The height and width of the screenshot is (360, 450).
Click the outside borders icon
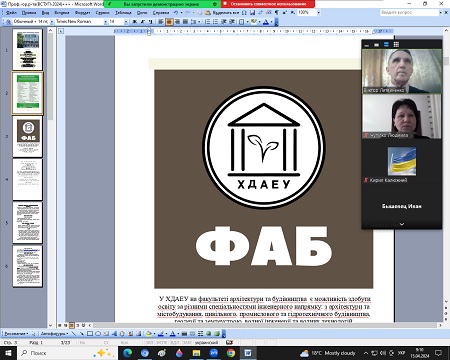(242, 22)
